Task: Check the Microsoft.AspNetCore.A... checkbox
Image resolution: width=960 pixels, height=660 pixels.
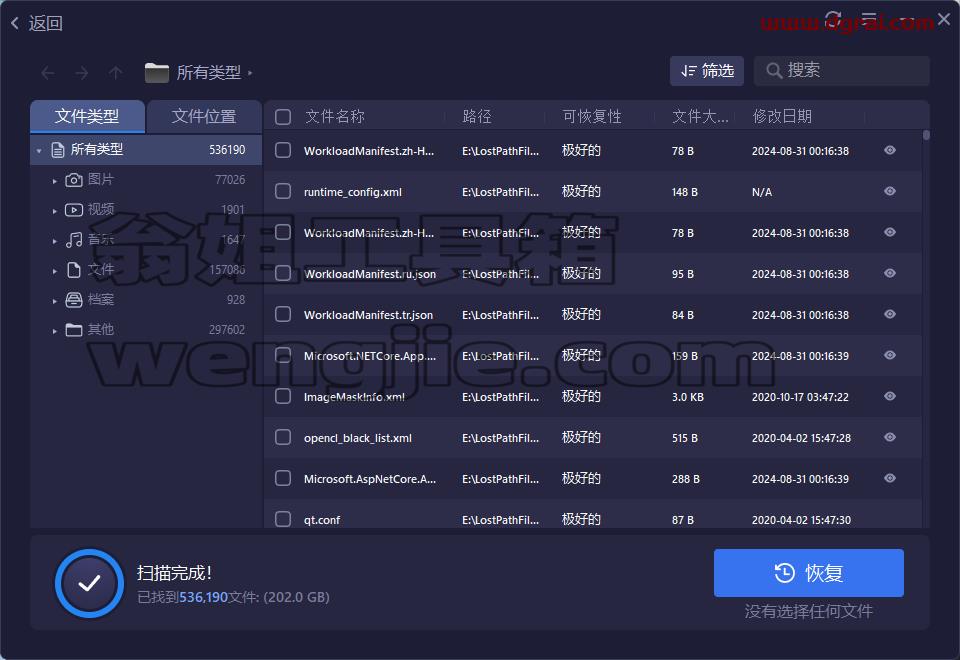Action: pos(283,478)
